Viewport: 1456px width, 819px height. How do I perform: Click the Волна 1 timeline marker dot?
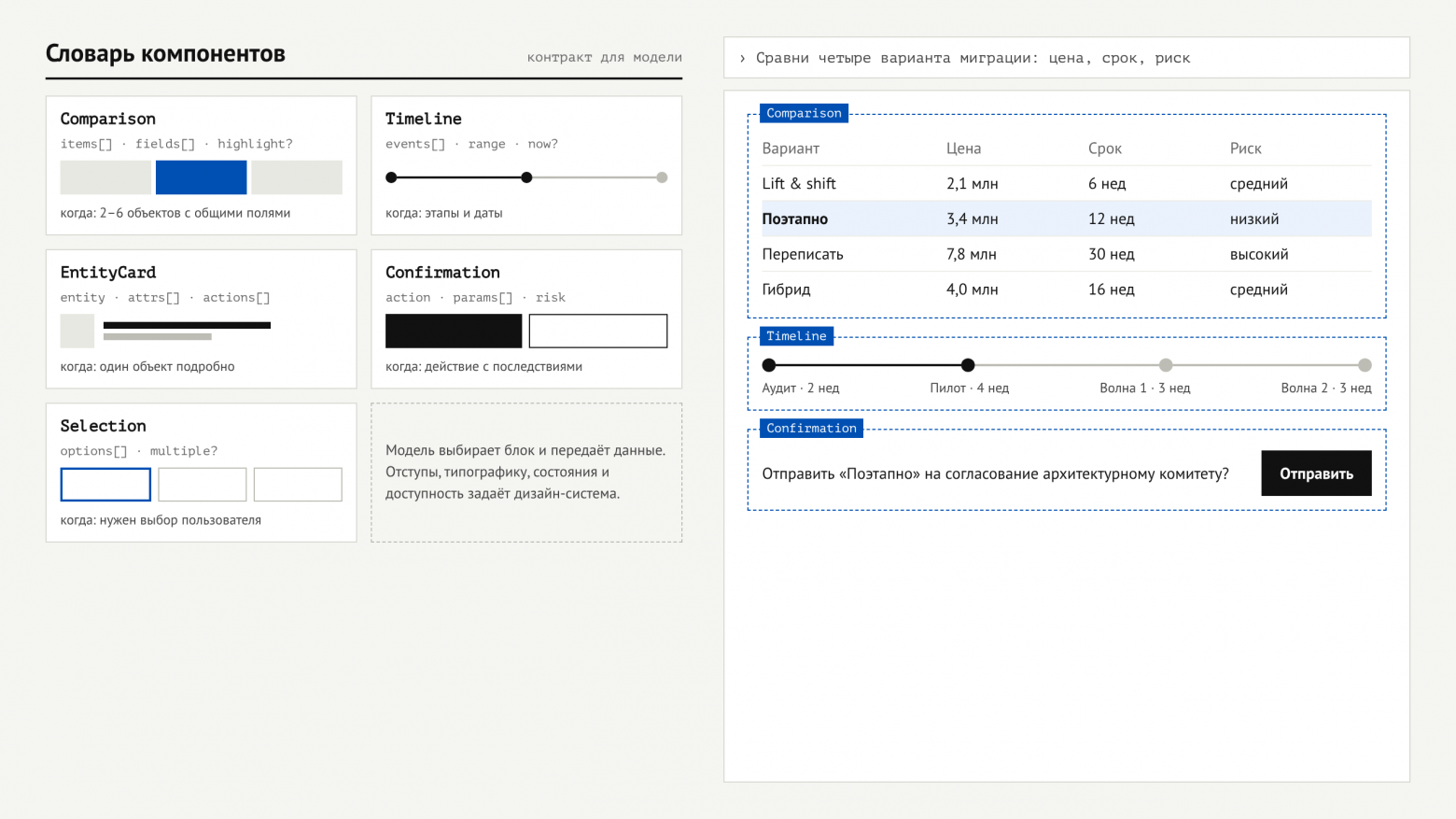click(x=1166, y=365)
